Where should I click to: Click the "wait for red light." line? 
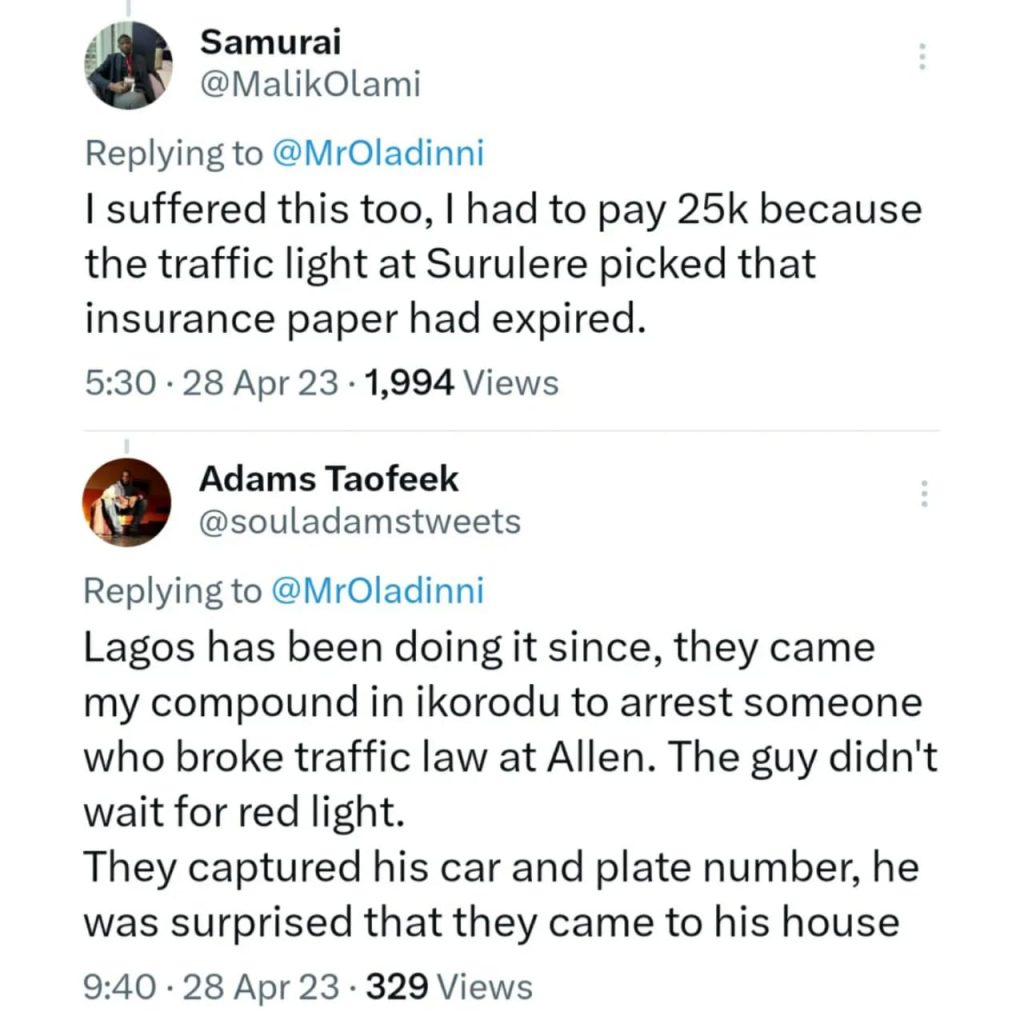tap(243, 811)
